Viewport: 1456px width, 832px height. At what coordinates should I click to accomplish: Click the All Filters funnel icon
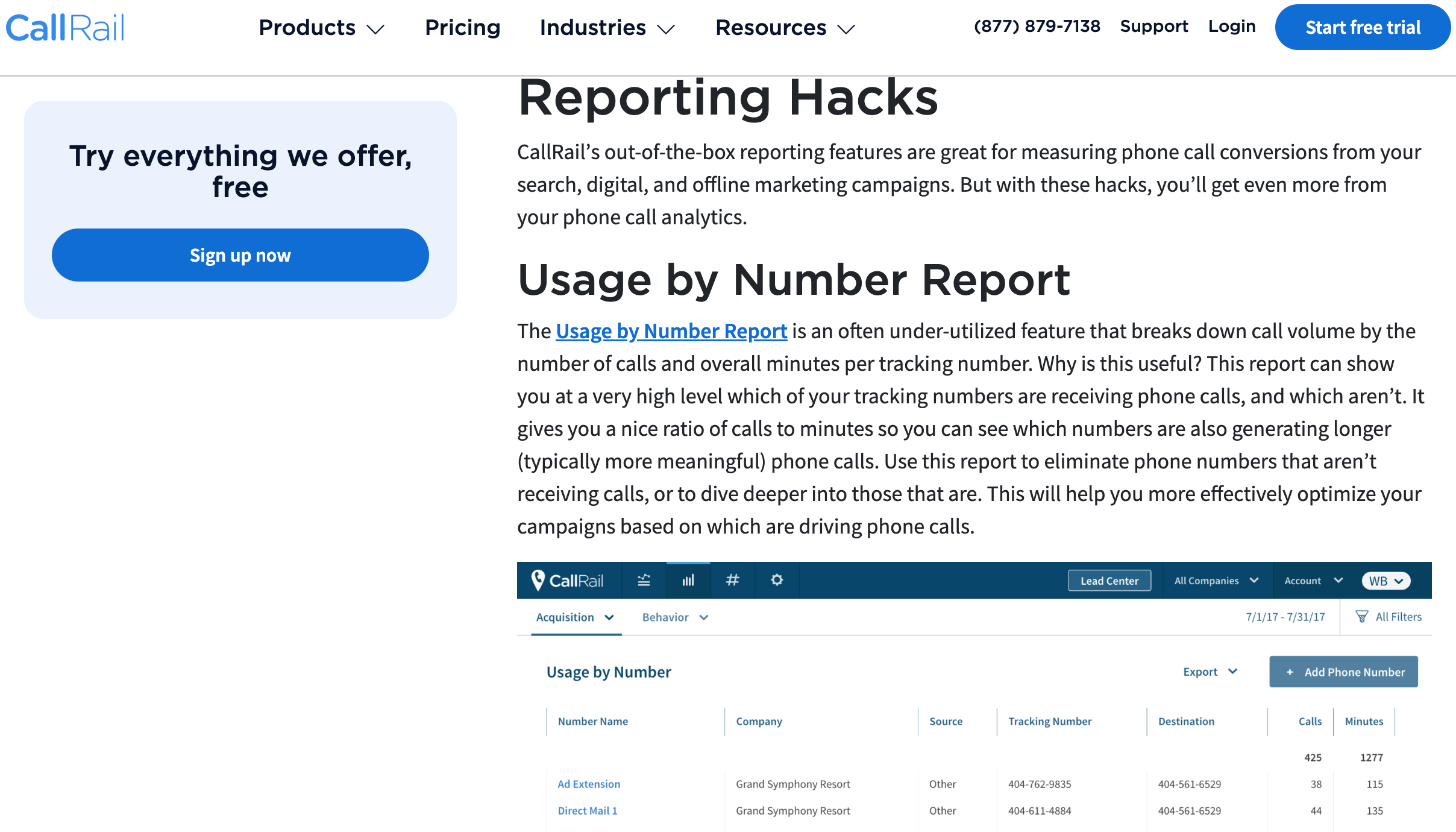(x=1362, y=616)
